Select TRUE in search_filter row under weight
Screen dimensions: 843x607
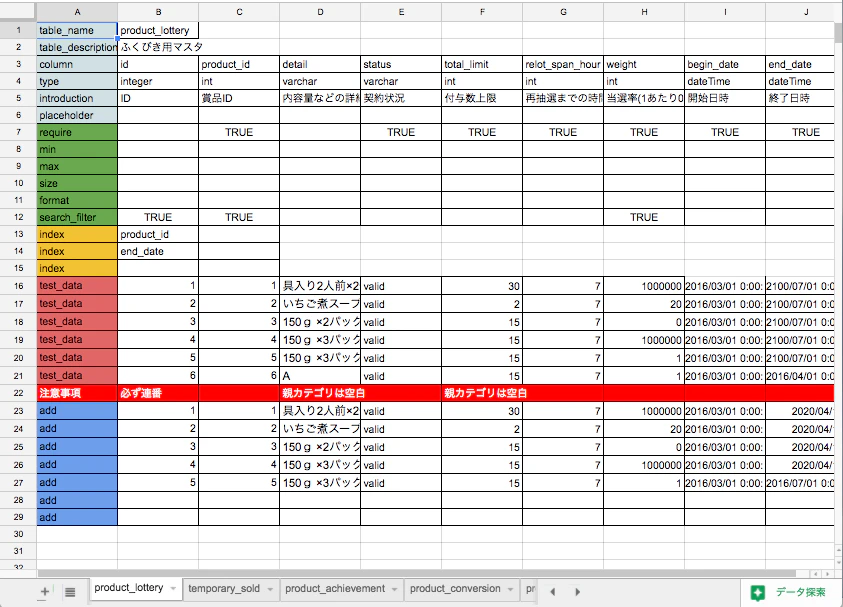tap(644, 217)
